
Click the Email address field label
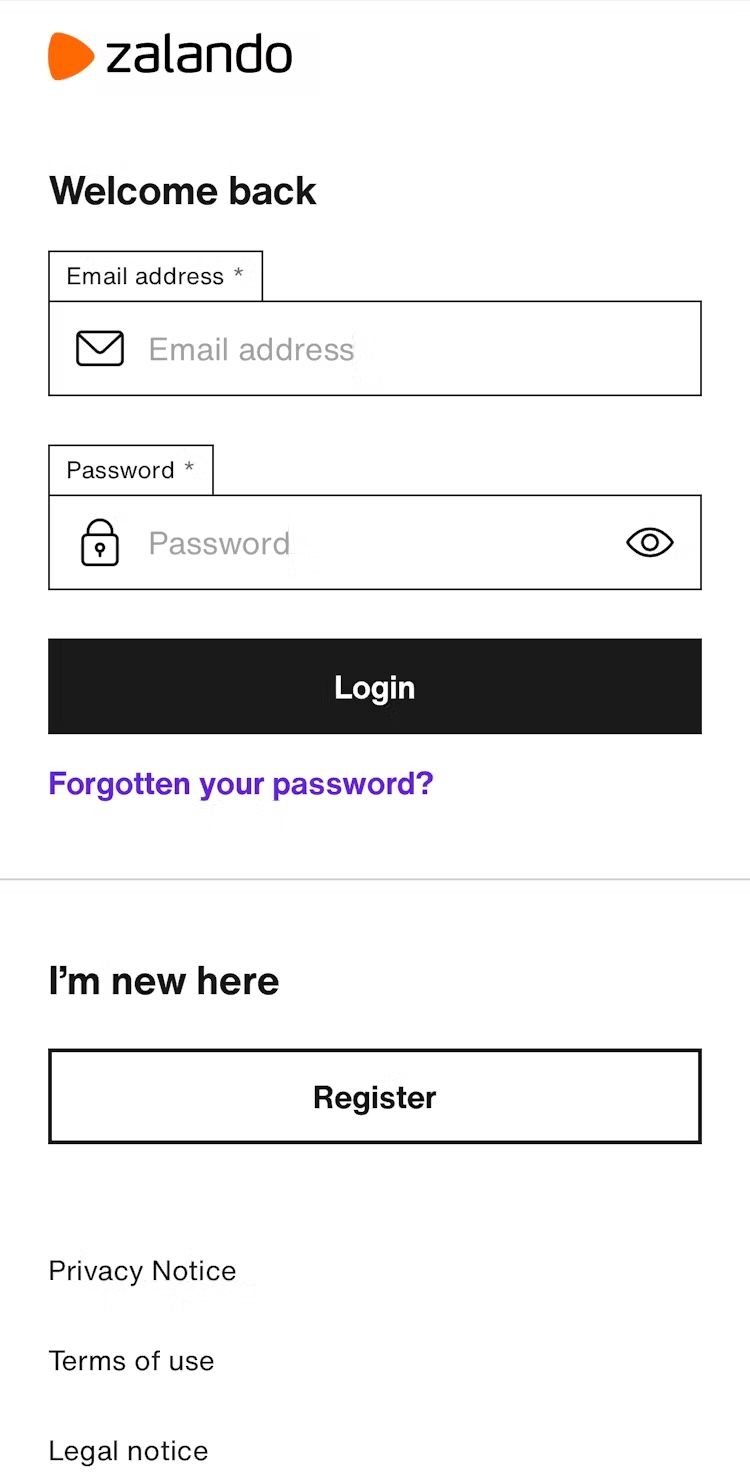click(145, 277)
